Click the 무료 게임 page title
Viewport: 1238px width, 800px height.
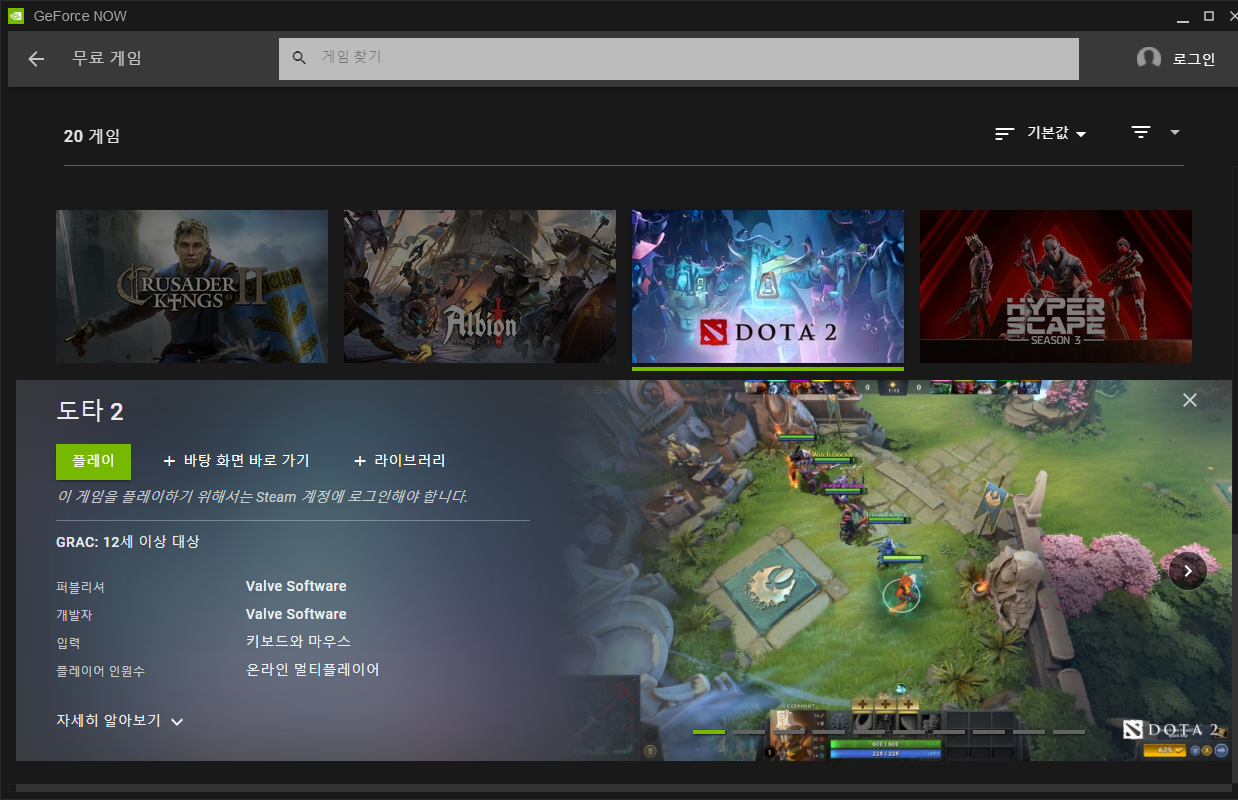coord(107,59)
